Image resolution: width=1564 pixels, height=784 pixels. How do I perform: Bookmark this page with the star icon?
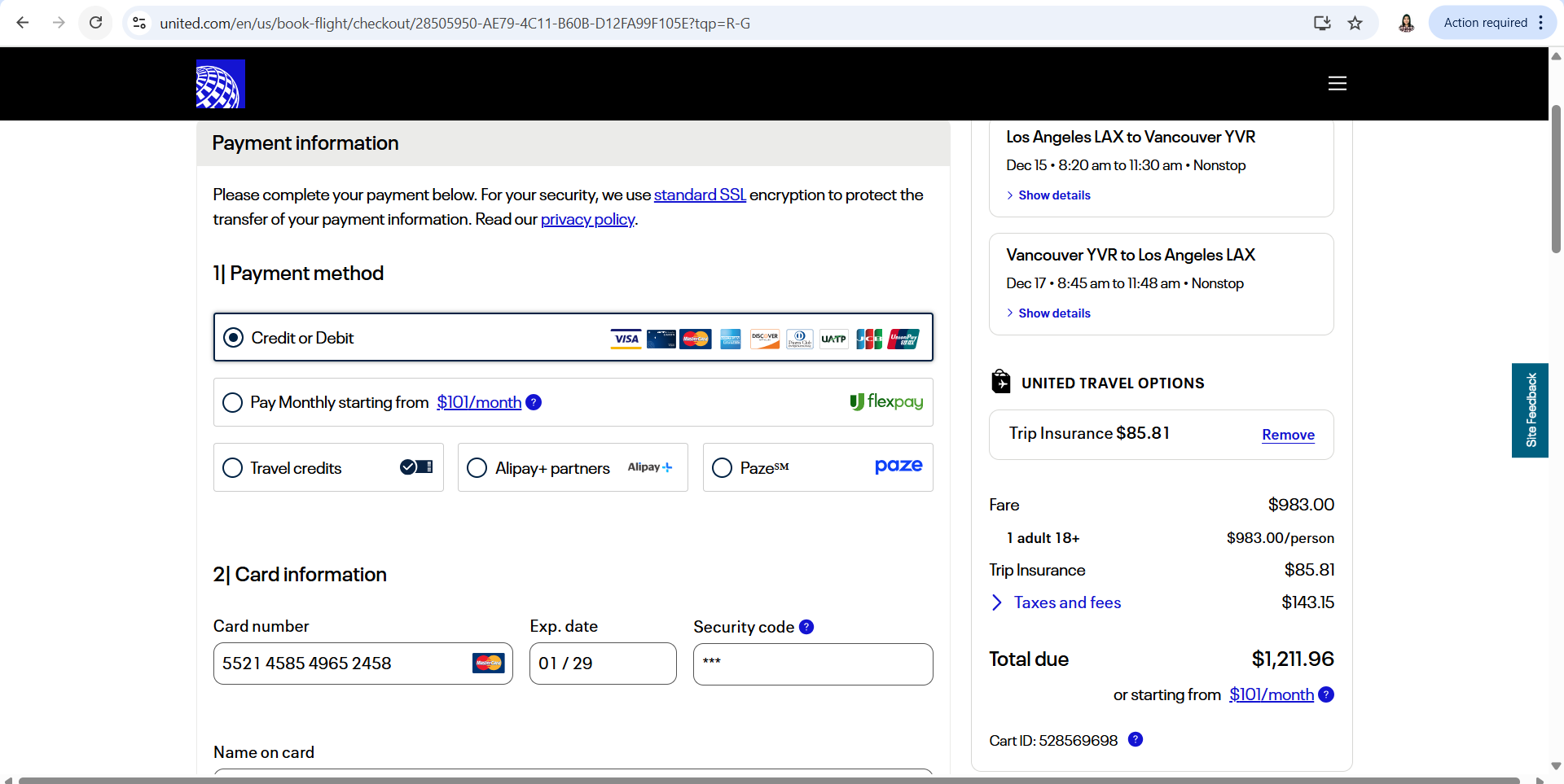[x=1355, y=23]
